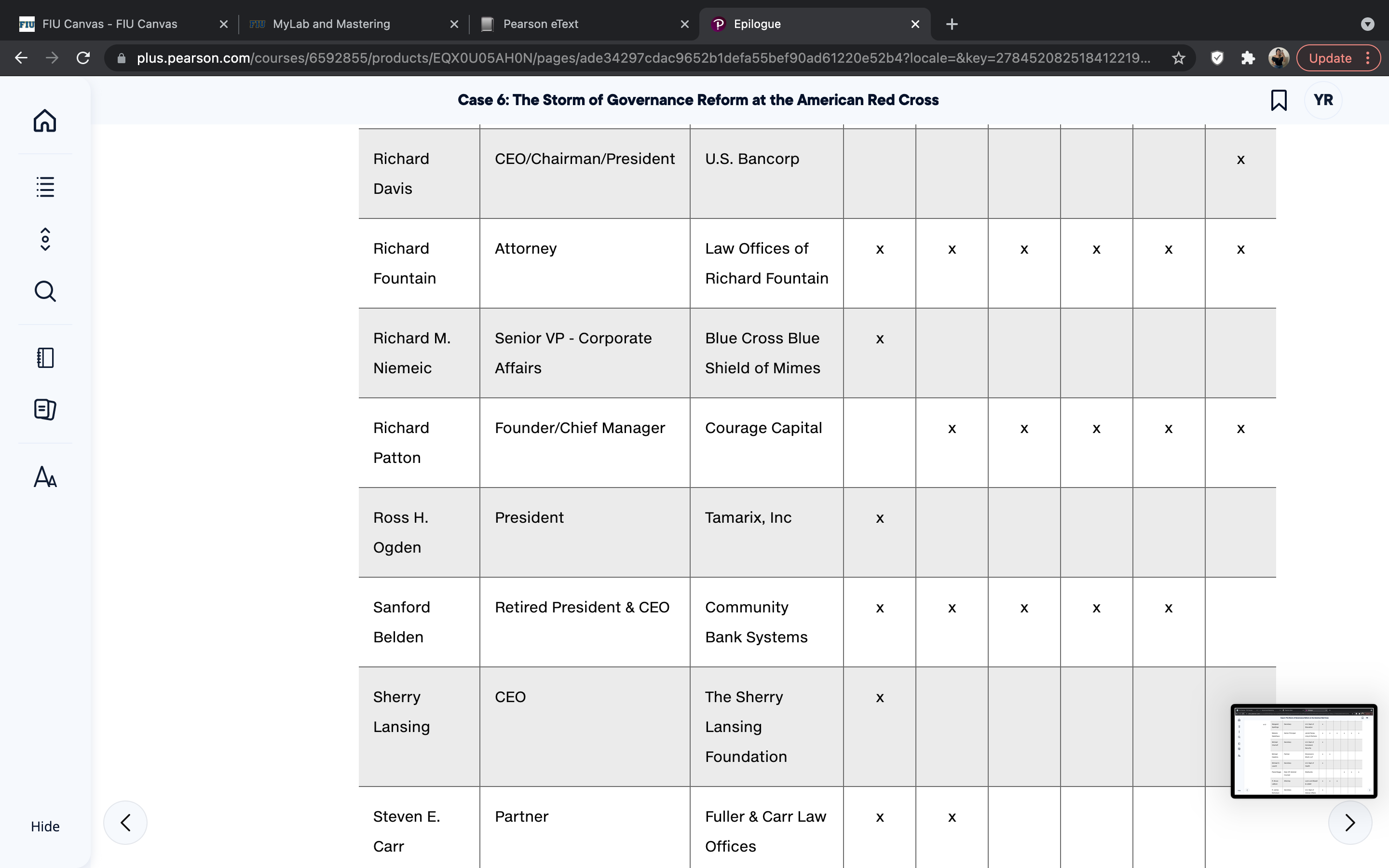Select the Blue Cross Blue Shield of Mimes cell

767,353
